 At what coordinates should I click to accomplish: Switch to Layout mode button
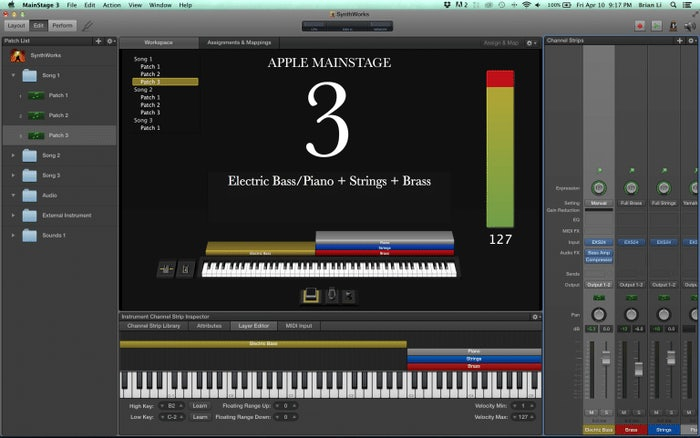[x=15, y=24]
